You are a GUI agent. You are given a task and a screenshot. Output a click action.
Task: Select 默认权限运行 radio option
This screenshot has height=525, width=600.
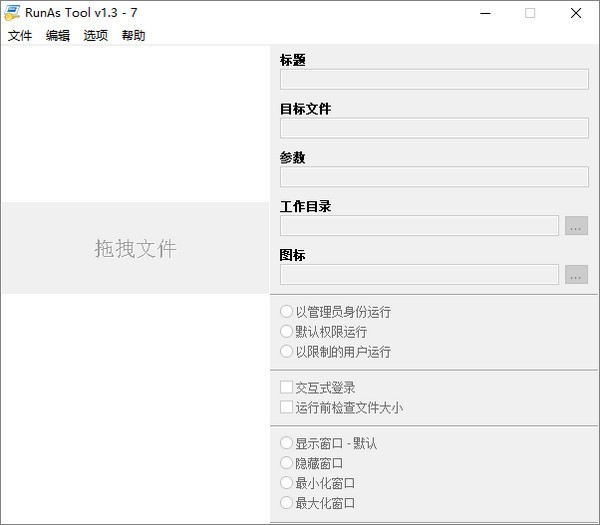pos(287,332)
